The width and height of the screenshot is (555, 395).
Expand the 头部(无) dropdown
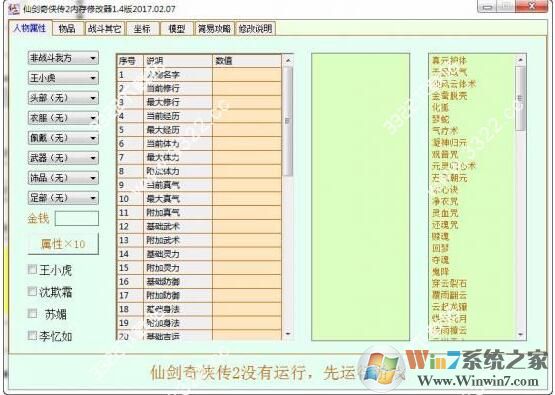click(x=63, y=98)
